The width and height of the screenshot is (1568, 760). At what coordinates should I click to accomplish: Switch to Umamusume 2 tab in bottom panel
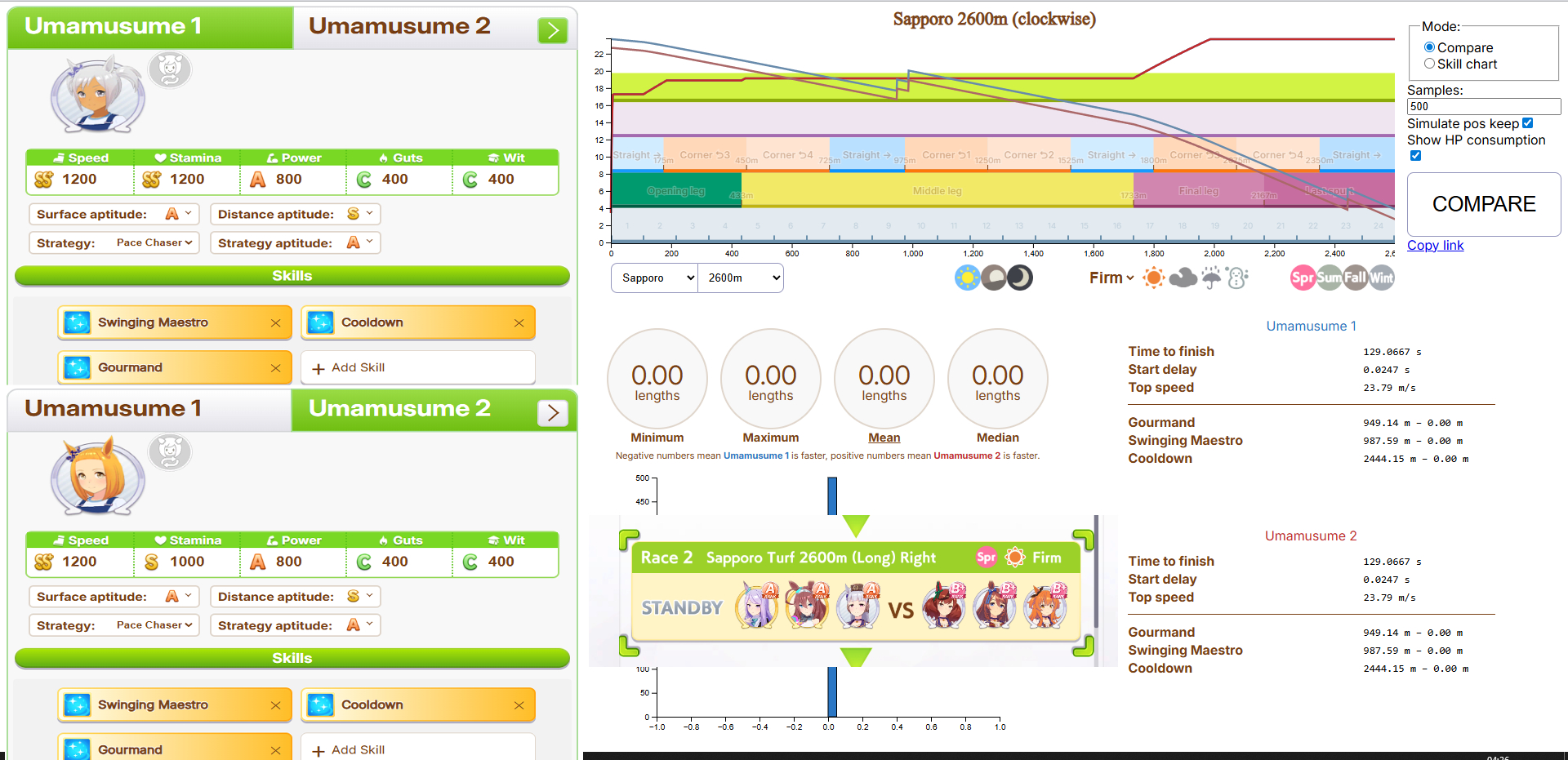point(399,409)
